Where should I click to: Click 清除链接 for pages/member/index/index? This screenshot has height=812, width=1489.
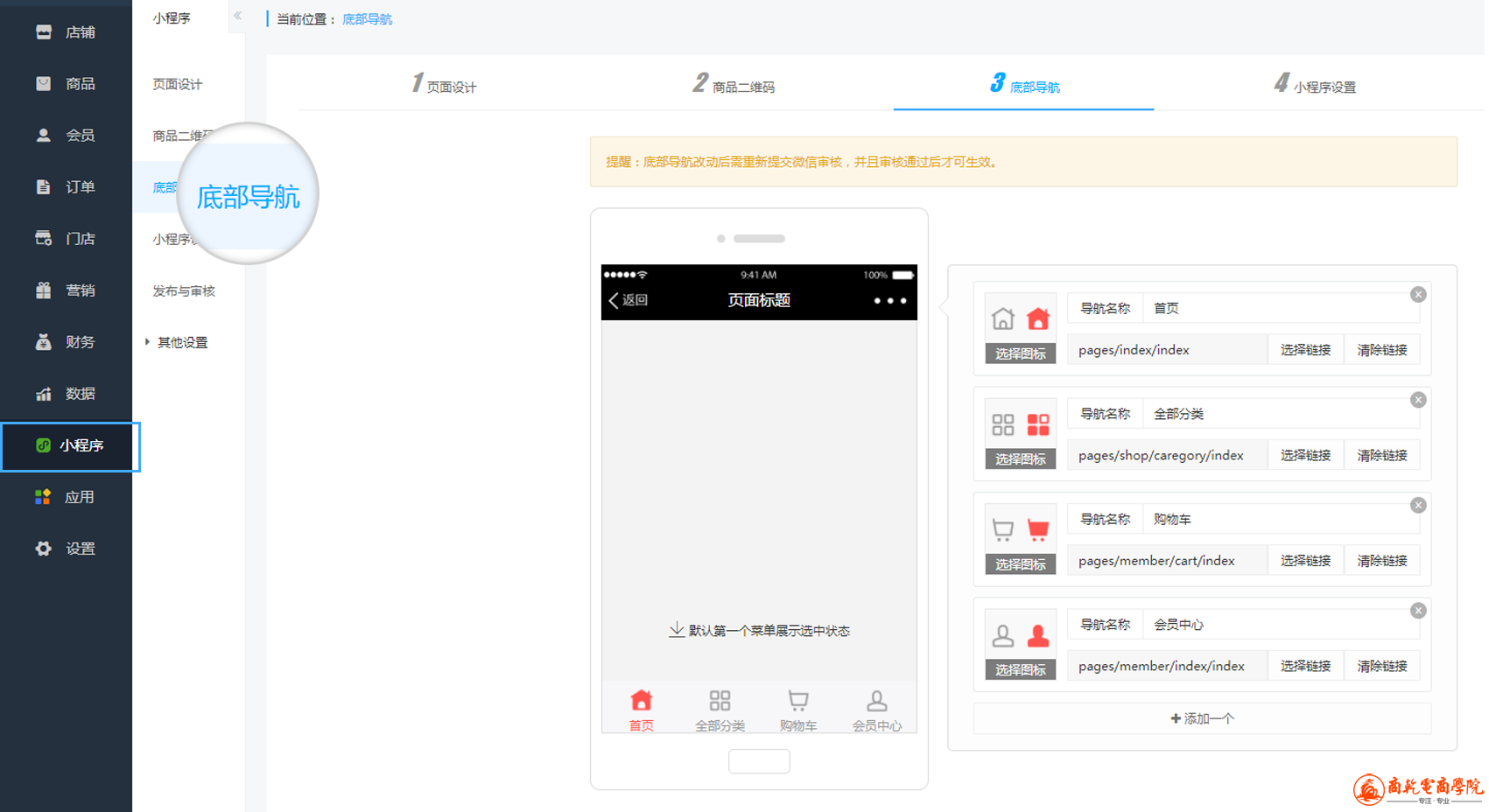click(1382, 666)
